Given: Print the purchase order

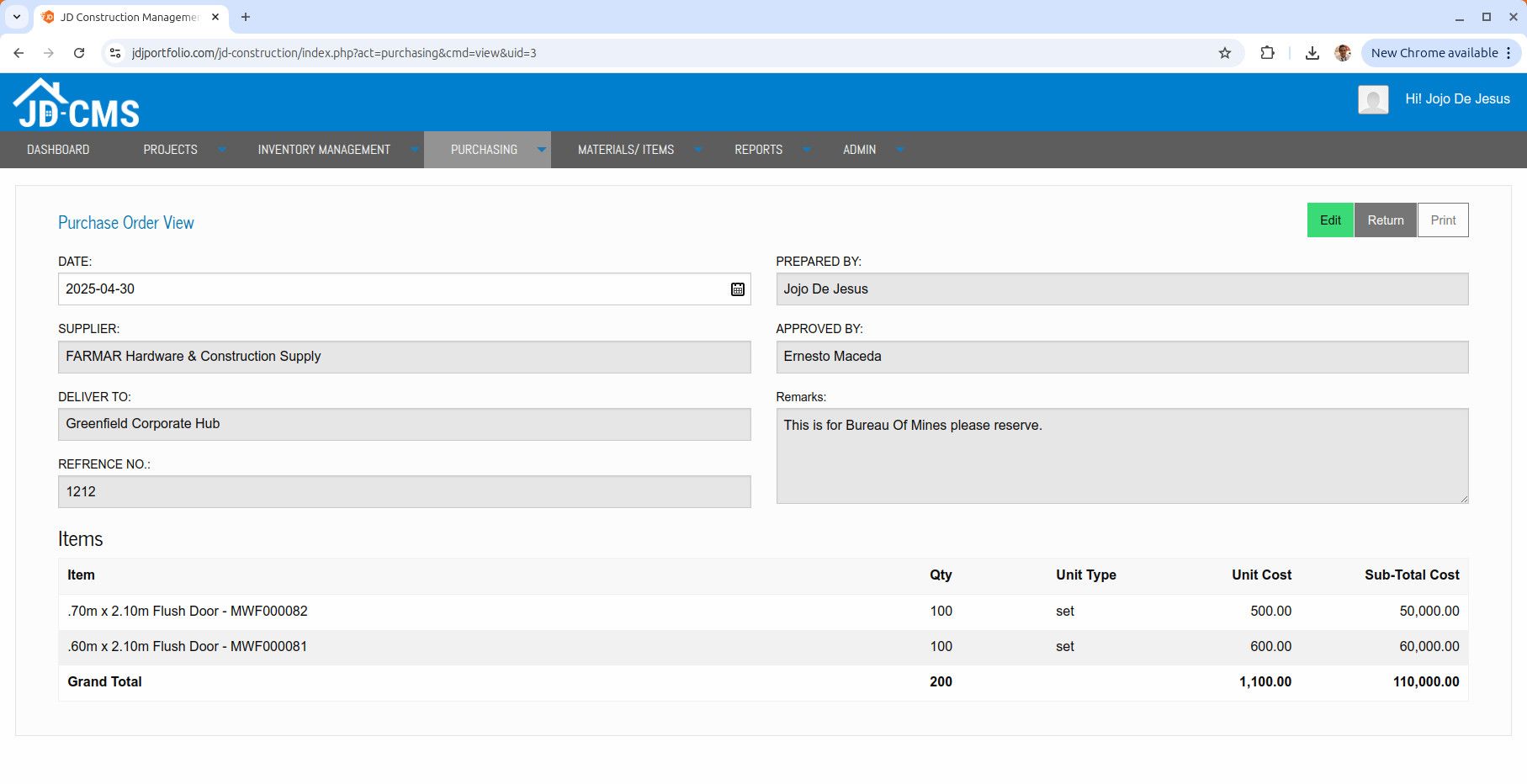Looking at the screenshot, I should click(x=1442, y=220).
